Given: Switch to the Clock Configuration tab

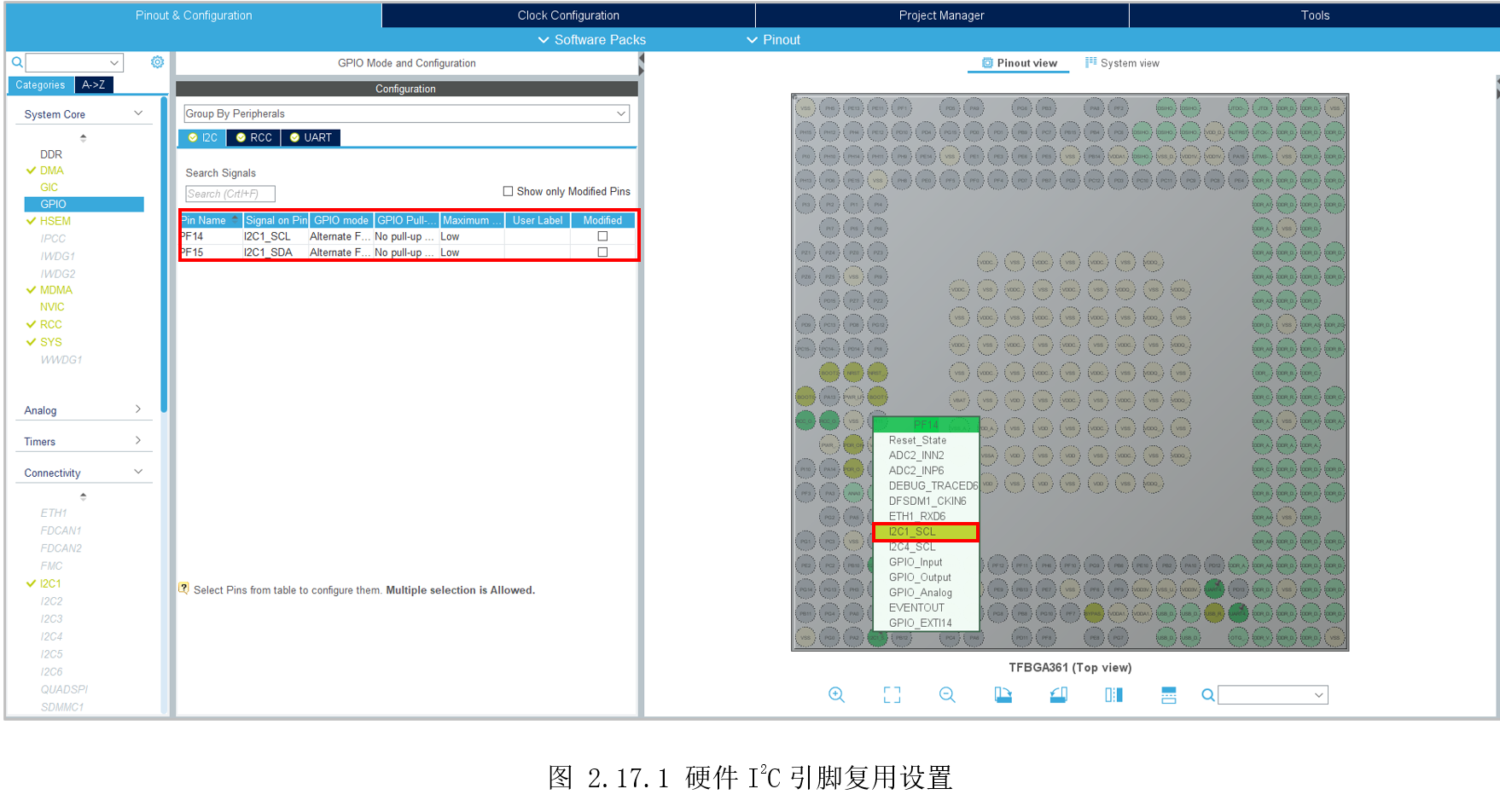Looking at the screenshot, I should coord(568,15).
